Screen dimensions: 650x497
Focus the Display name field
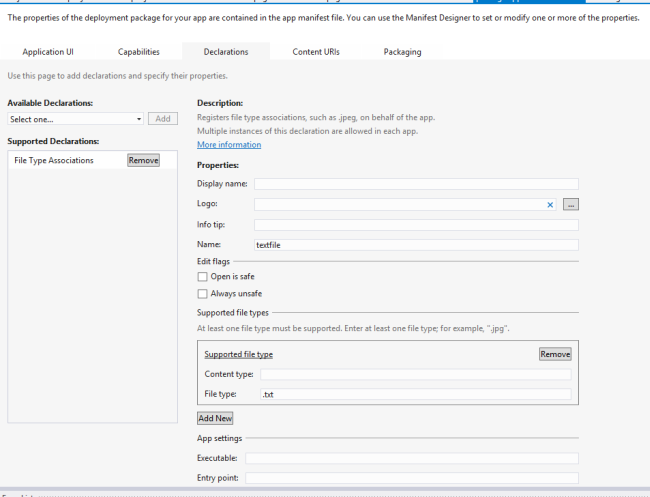pos(416,184)
